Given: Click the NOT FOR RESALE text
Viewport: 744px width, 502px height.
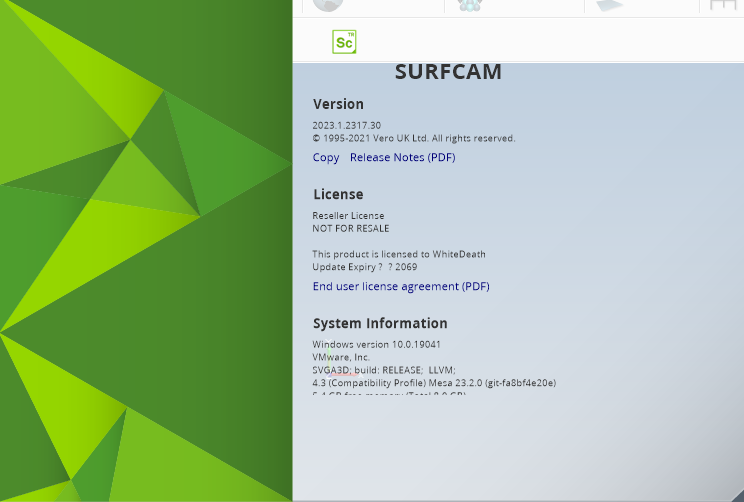Looking at the screenshot, I should [x=351, y=228].
